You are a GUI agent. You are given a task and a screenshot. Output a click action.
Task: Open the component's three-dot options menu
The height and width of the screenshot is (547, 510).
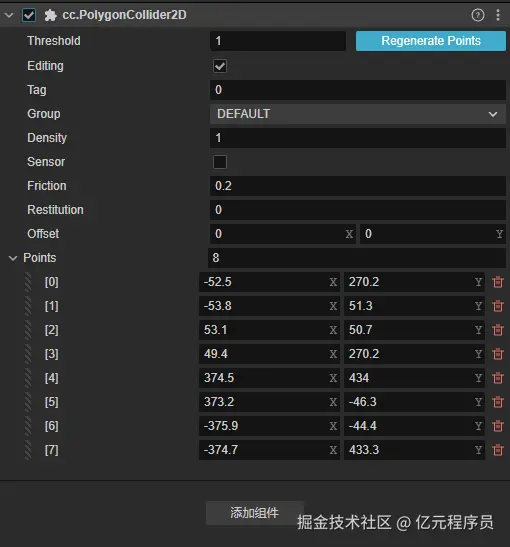(x=498, y=15)
